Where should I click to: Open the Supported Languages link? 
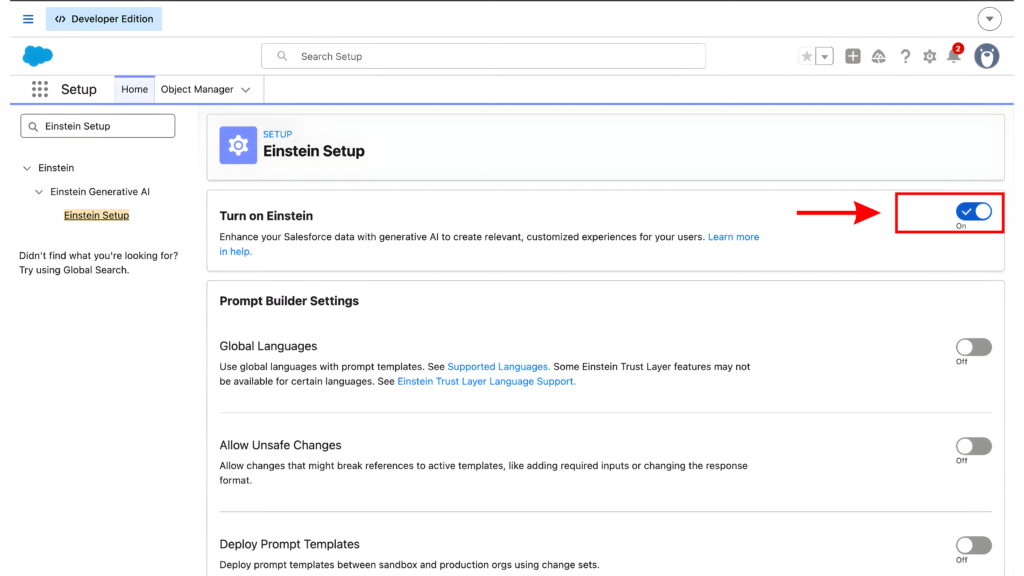pyautogui.click(x=498, y=367)
